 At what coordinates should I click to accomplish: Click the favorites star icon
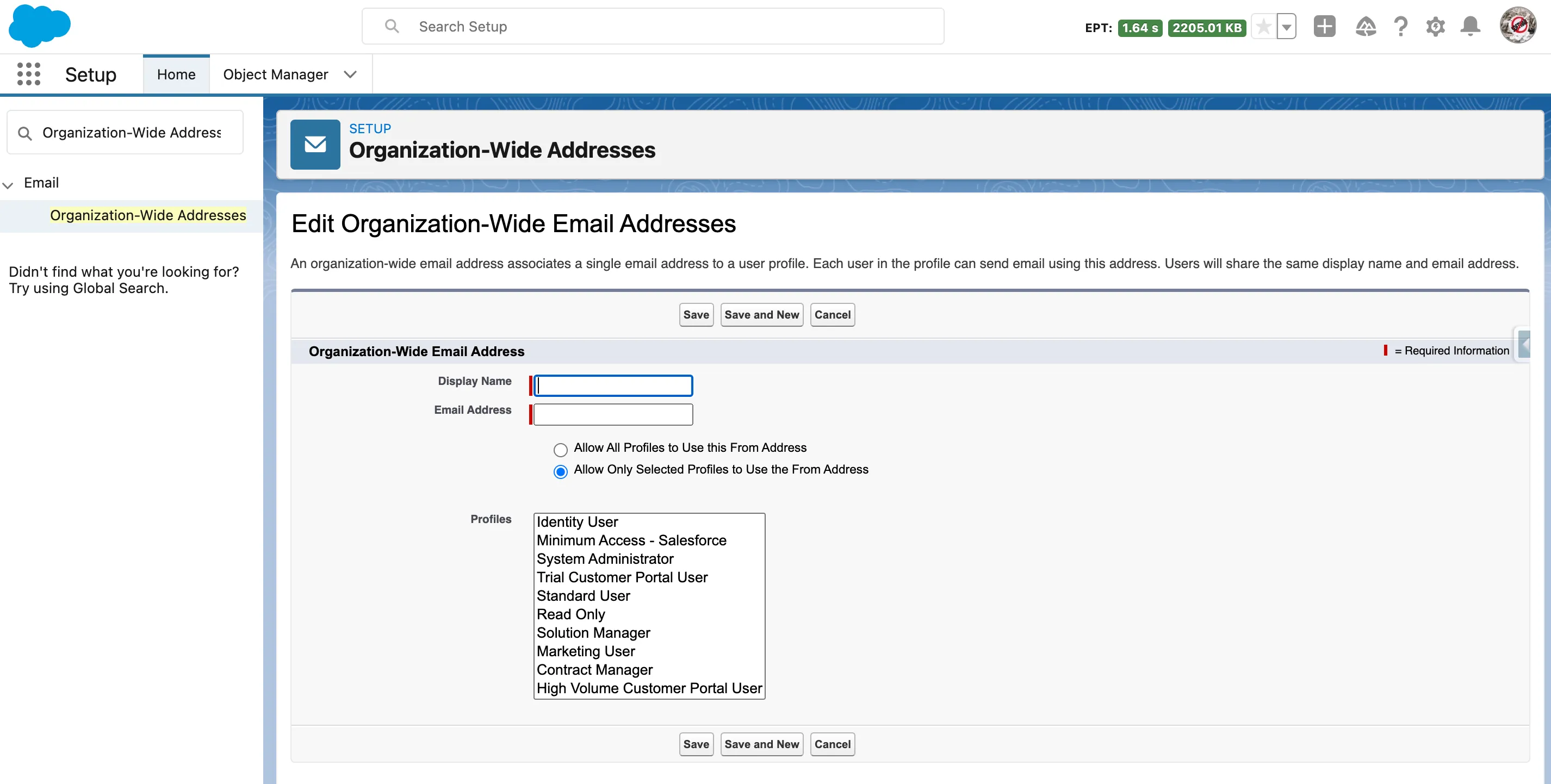click(1263, 27)
